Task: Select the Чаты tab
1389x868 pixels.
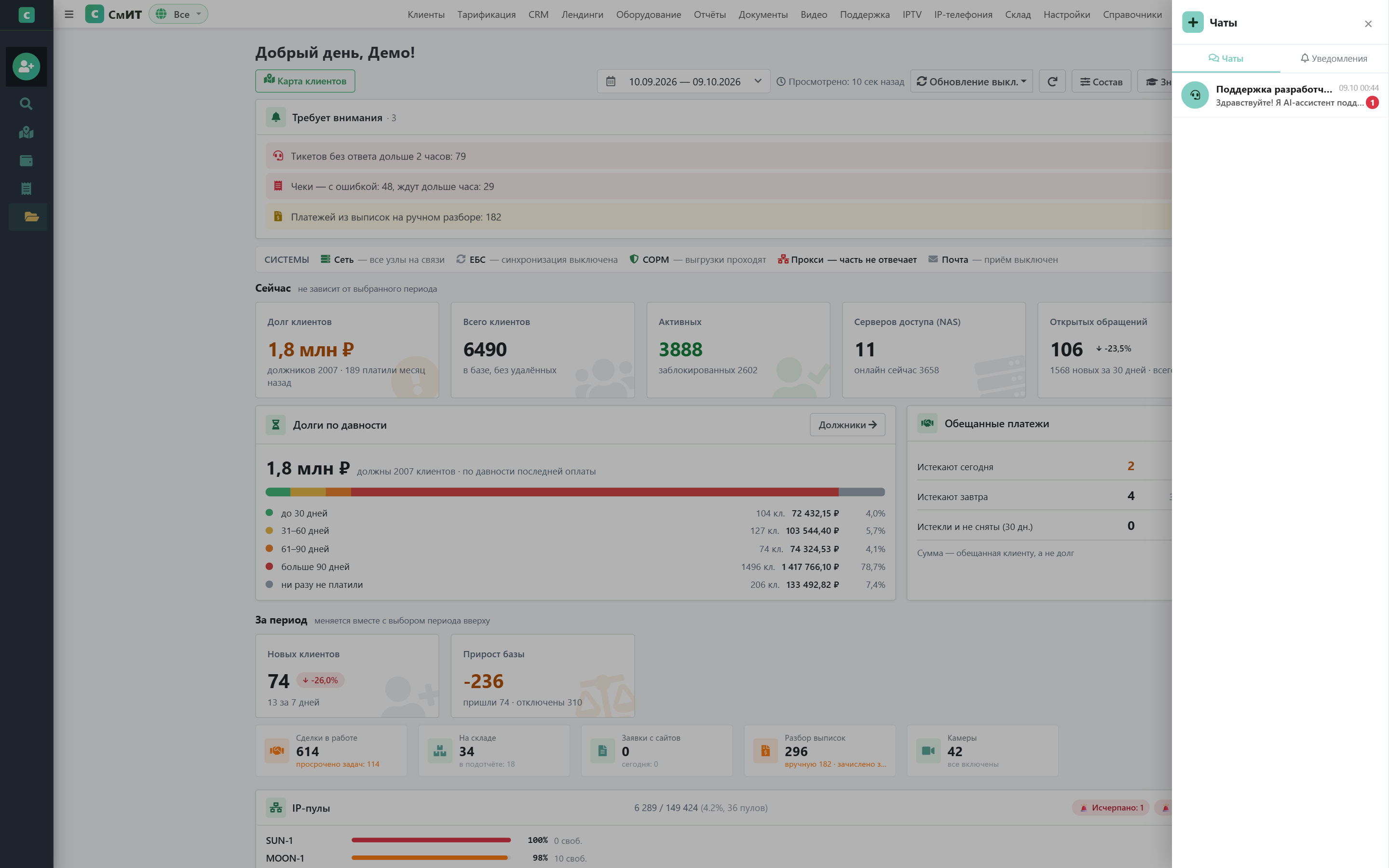Action: point(1226,58)
